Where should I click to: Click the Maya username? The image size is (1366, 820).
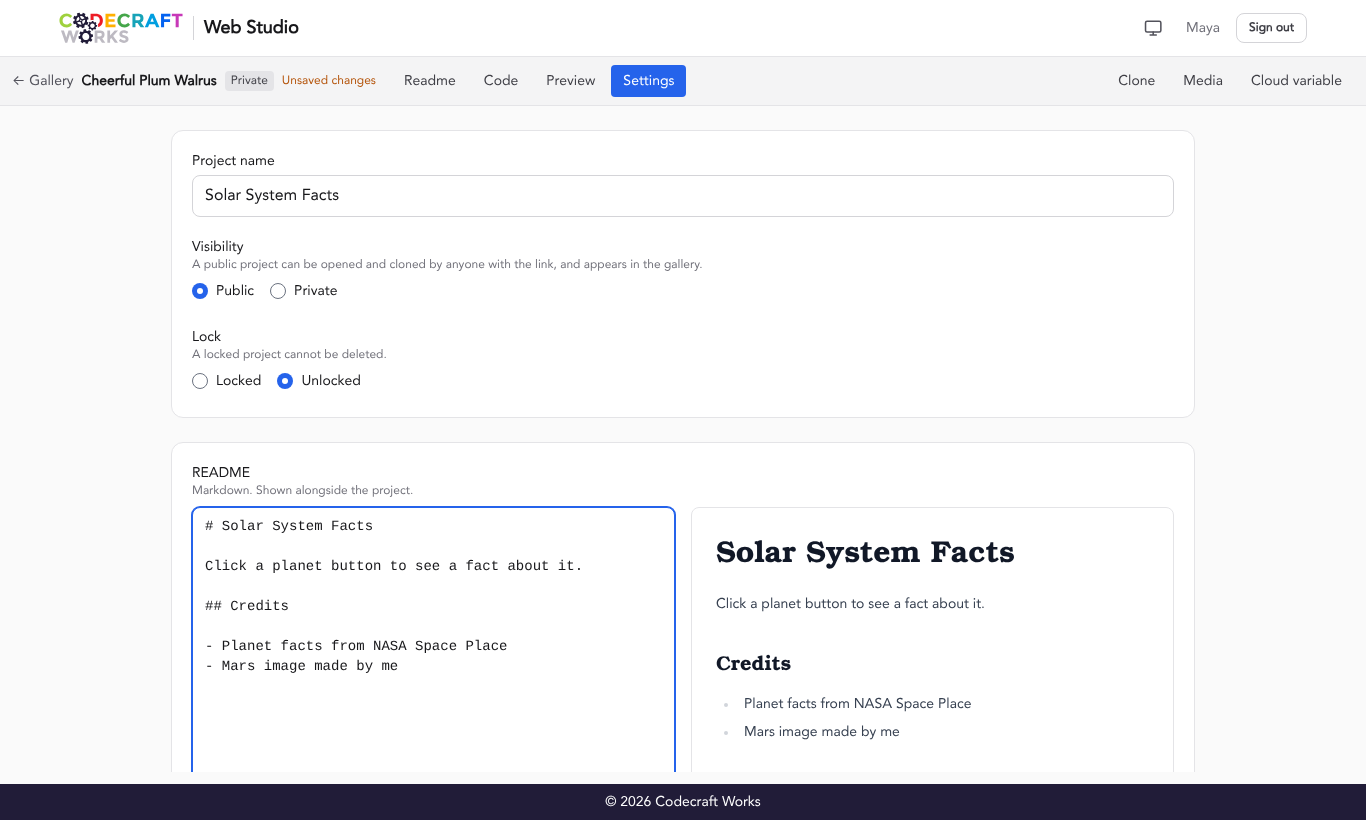[1203, 28]
